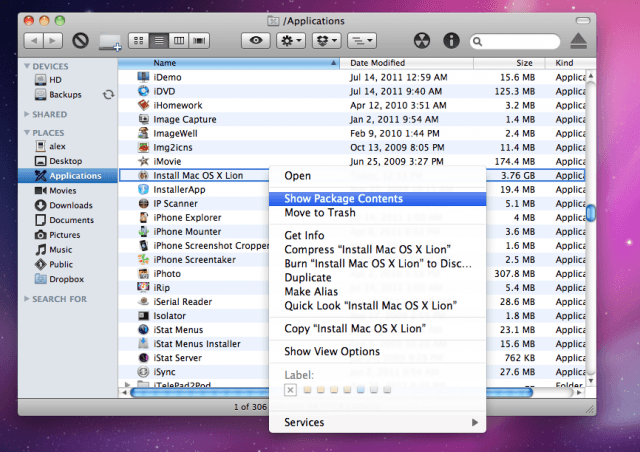Select Move to Trash in context menu

pos(320,212)
